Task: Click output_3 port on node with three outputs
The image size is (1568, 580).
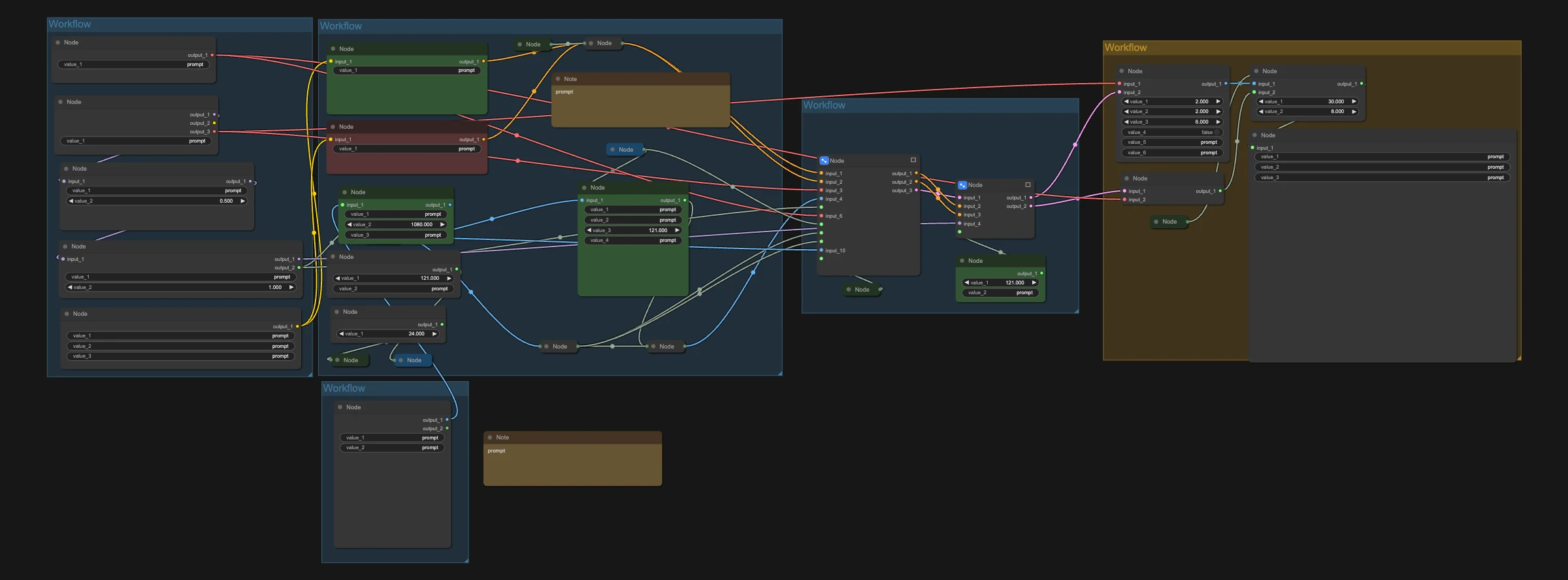Action: point(214,131)
